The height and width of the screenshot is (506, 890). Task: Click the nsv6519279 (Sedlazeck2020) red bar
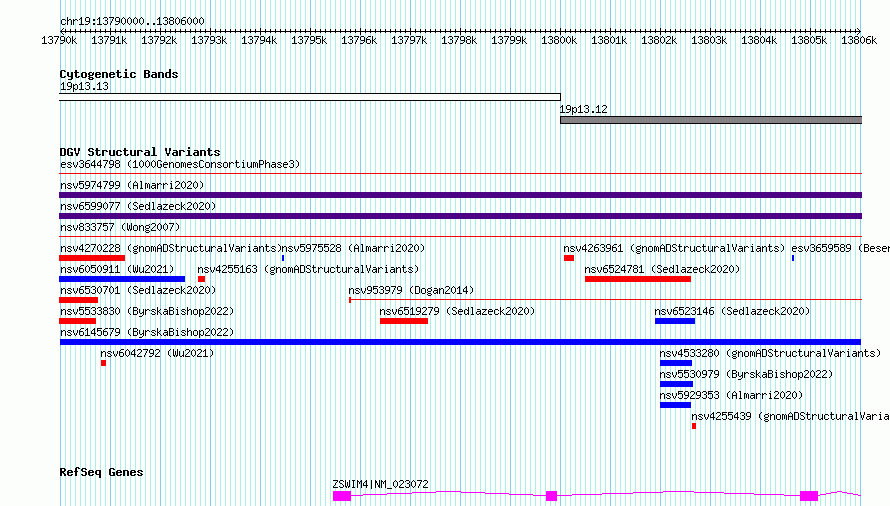point(404,321)
